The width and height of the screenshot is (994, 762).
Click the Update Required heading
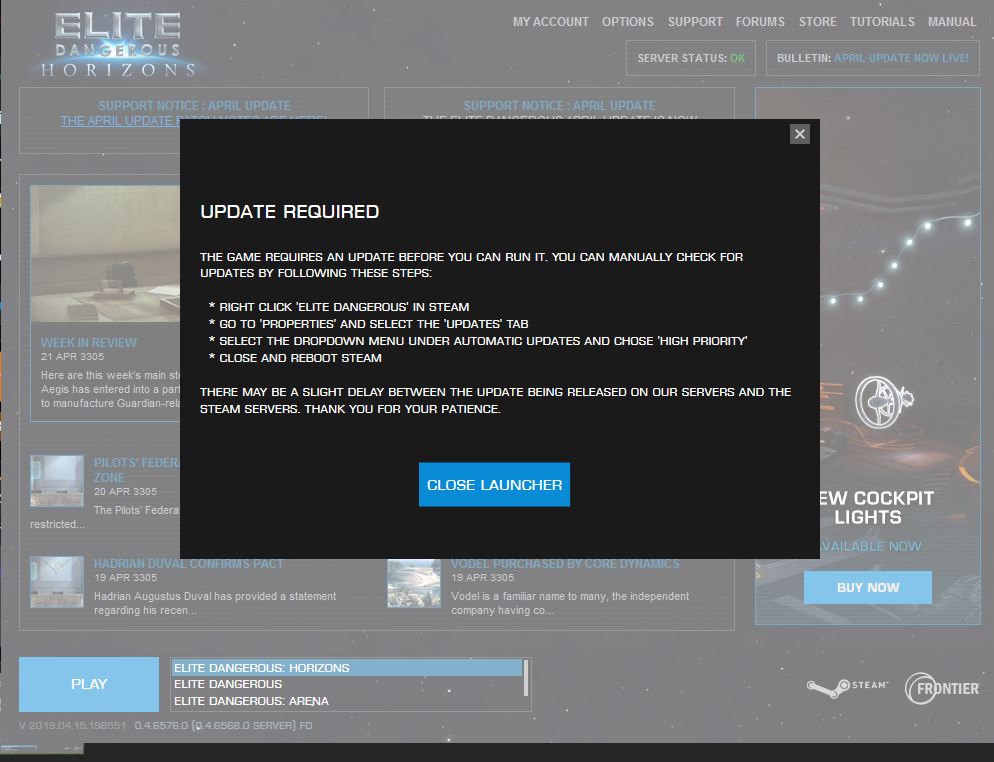coord(290,211)
